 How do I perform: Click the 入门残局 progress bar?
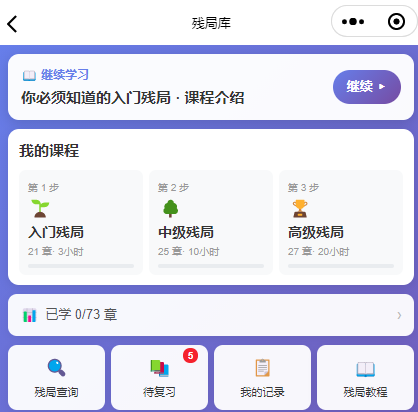pos(81,266)
